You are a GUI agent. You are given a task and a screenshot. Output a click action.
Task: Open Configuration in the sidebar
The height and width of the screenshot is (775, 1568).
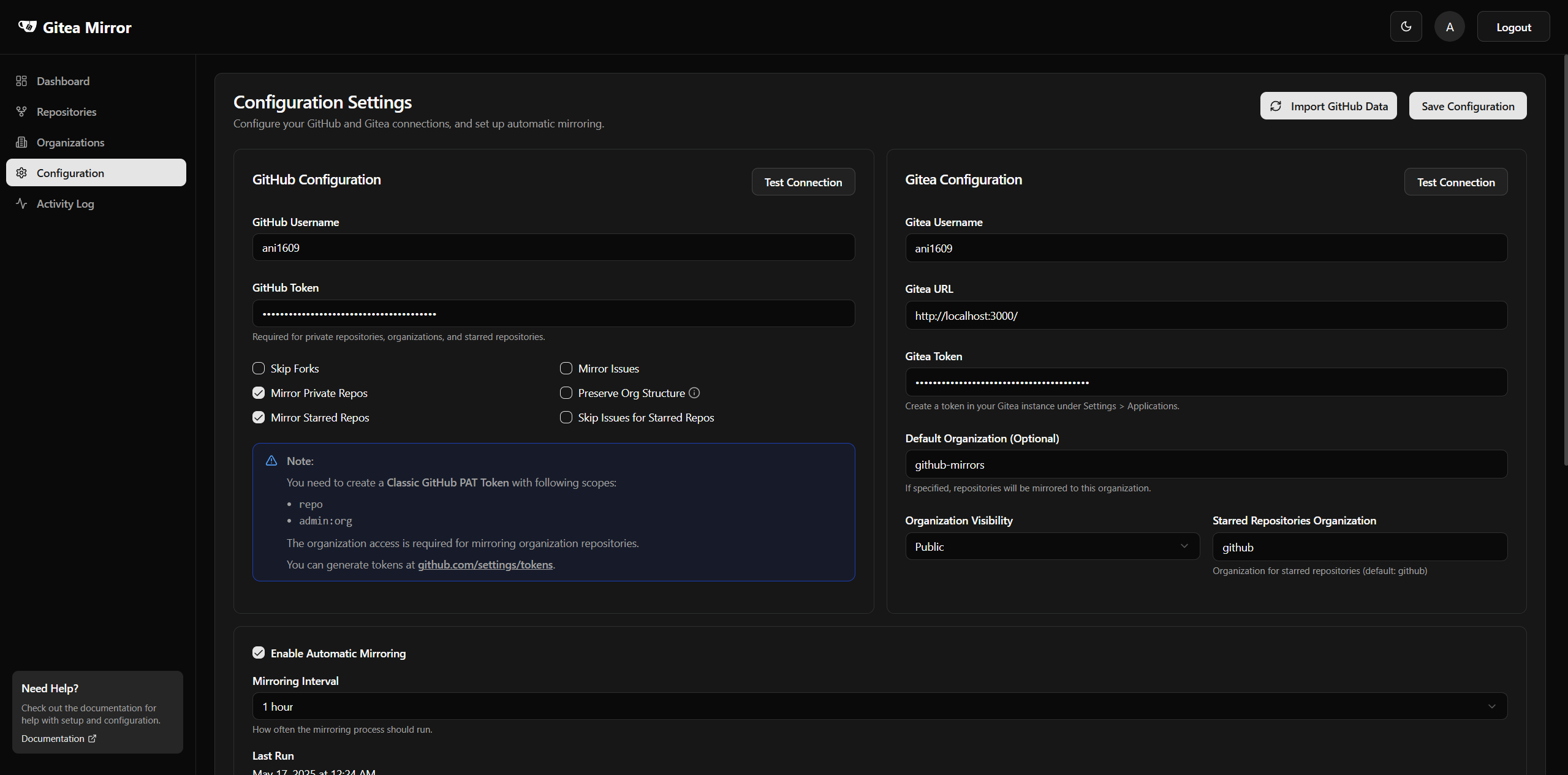click(x=96, y=173)
